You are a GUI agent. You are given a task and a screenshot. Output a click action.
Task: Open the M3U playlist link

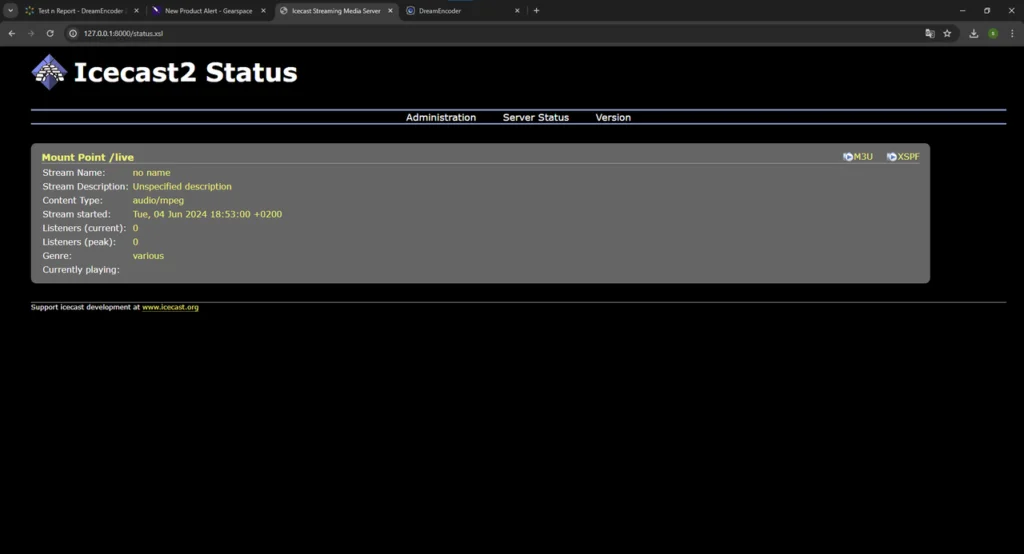point(857,157)
